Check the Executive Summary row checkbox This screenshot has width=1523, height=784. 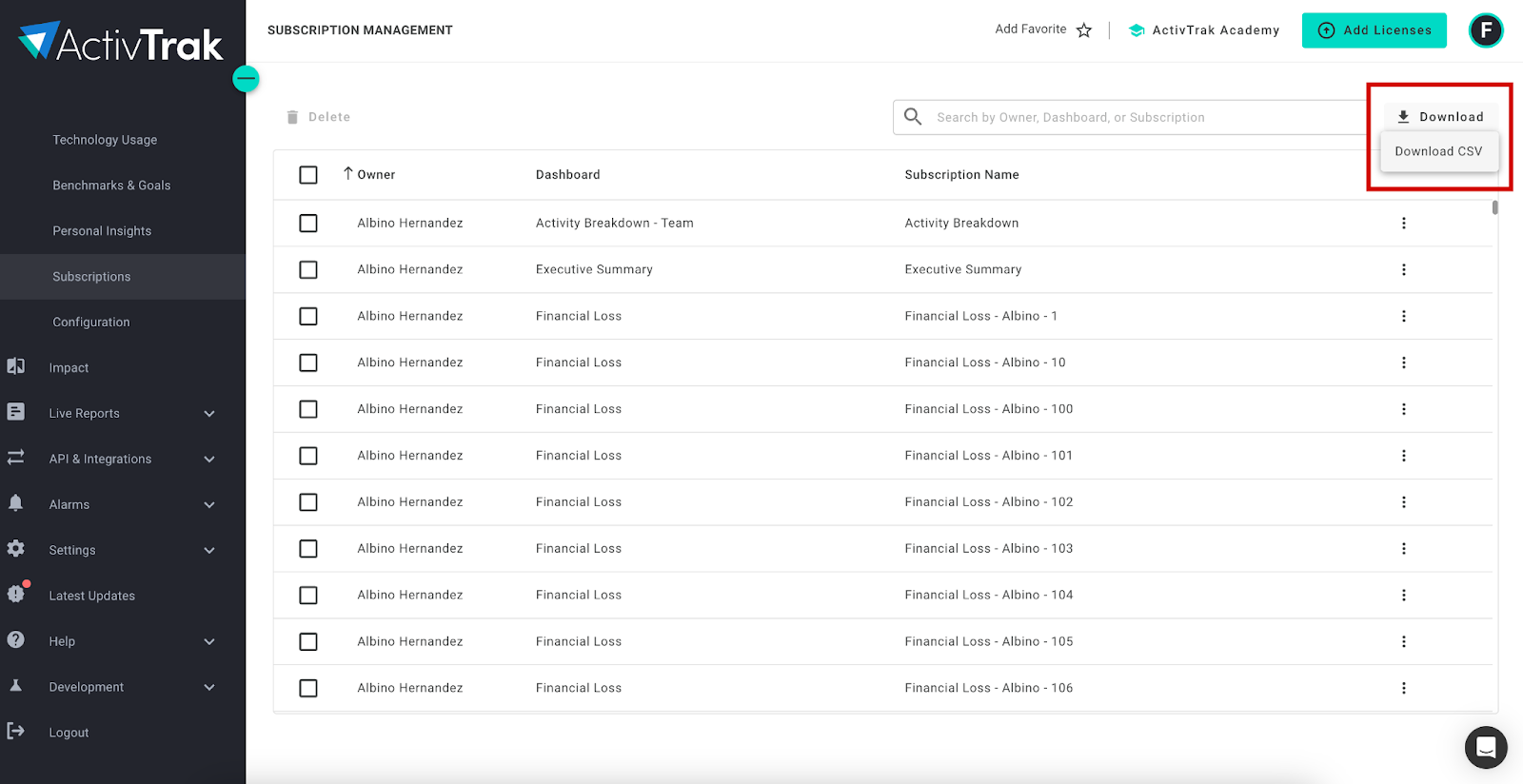[308, 270]
